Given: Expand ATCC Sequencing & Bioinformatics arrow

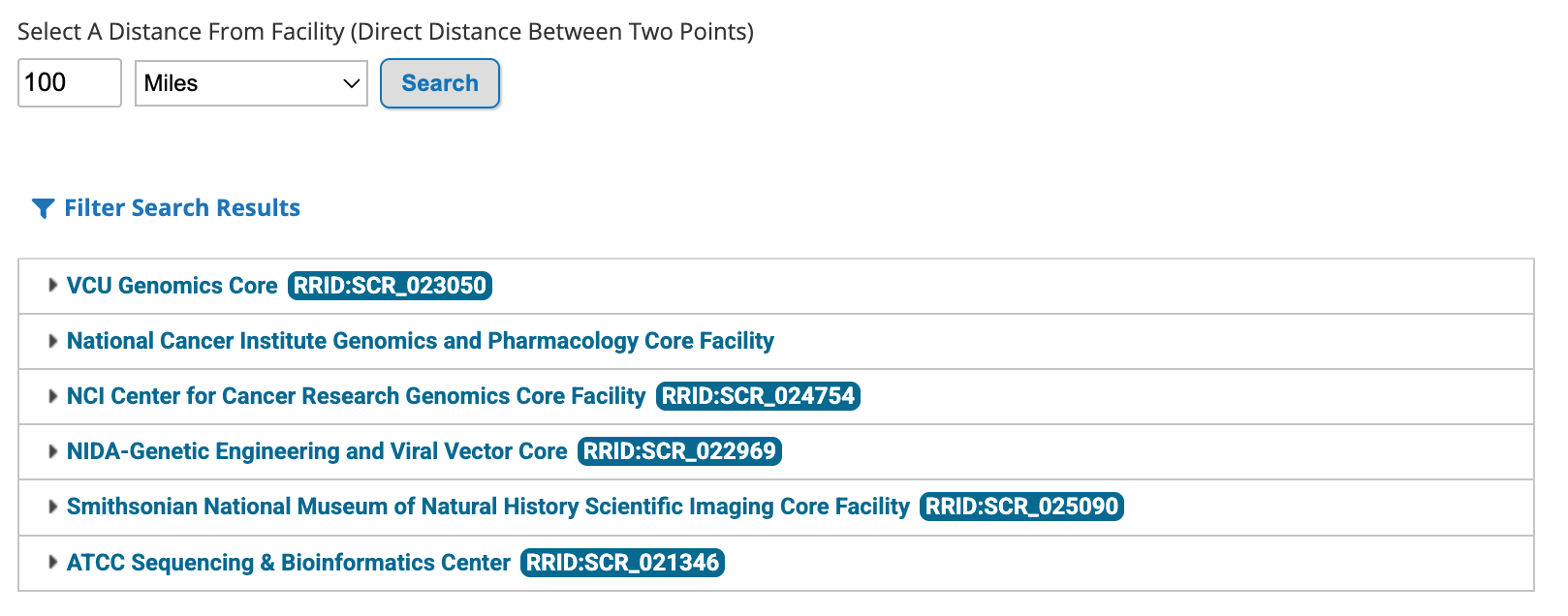Looking at the screenshot, I should pos(52,563).
